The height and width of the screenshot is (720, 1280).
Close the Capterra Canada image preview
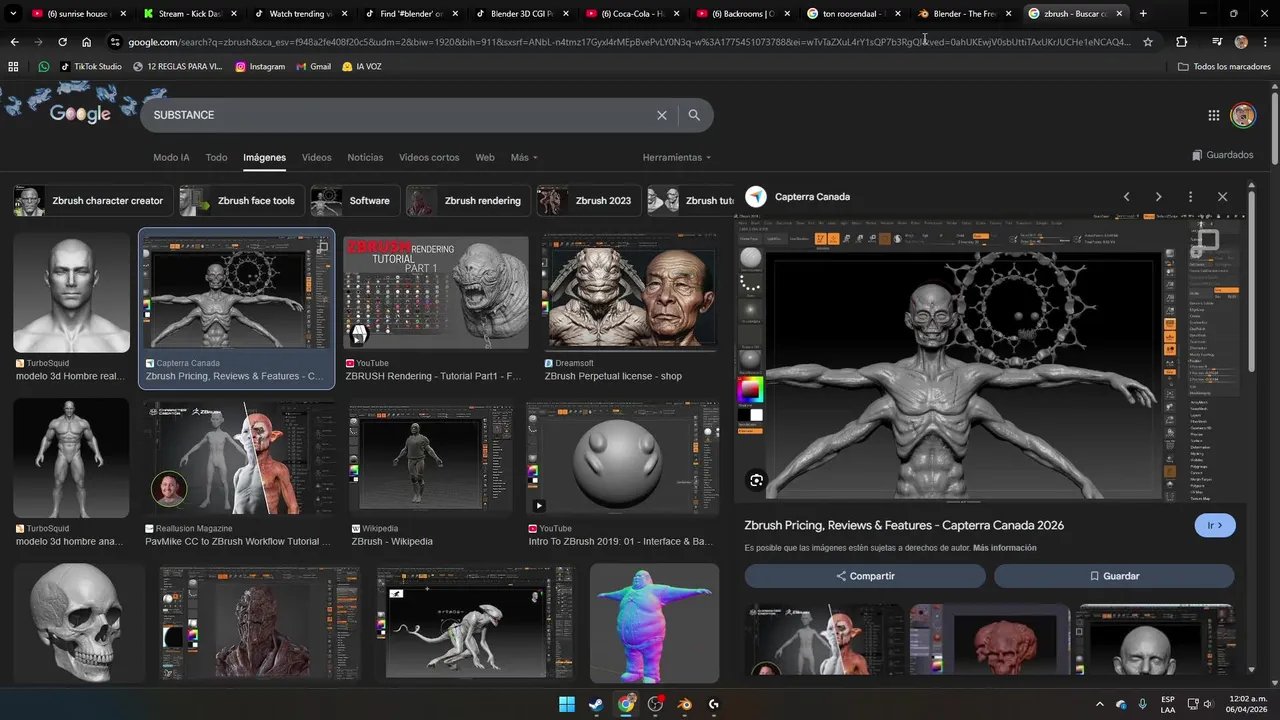pos(1222,197)
